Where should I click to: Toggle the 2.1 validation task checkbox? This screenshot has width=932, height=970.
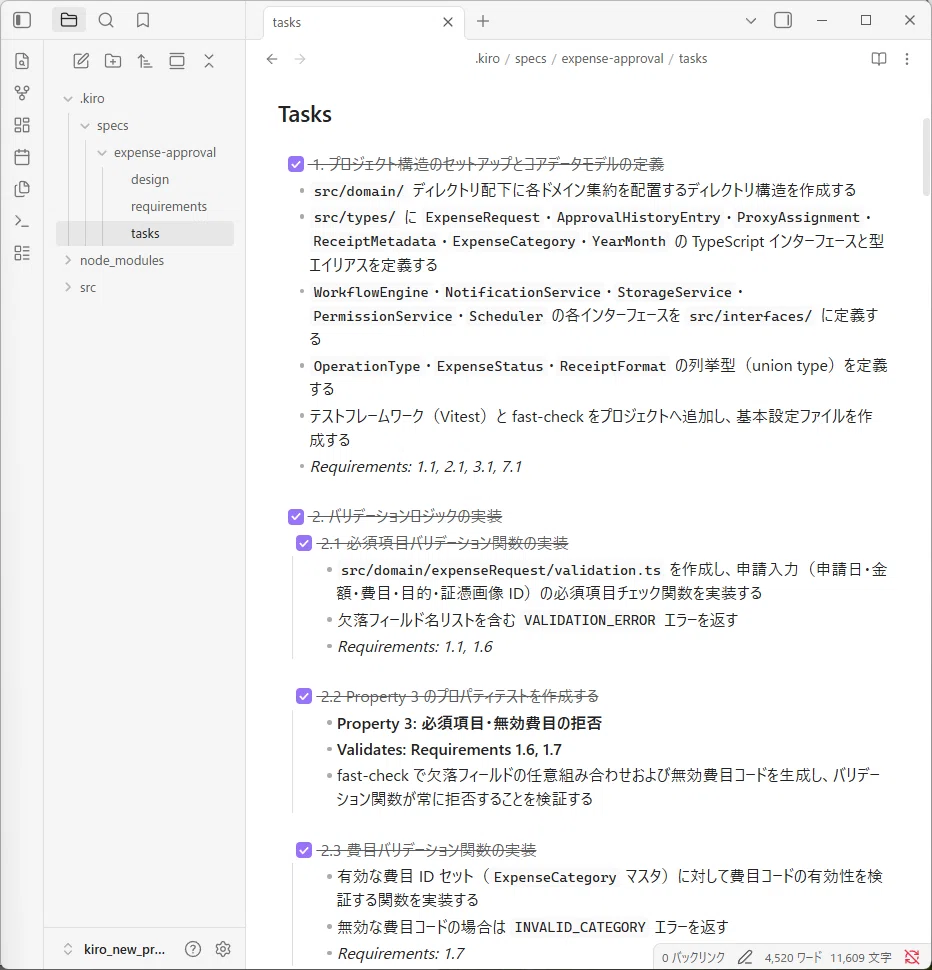[x=304, y=543]
